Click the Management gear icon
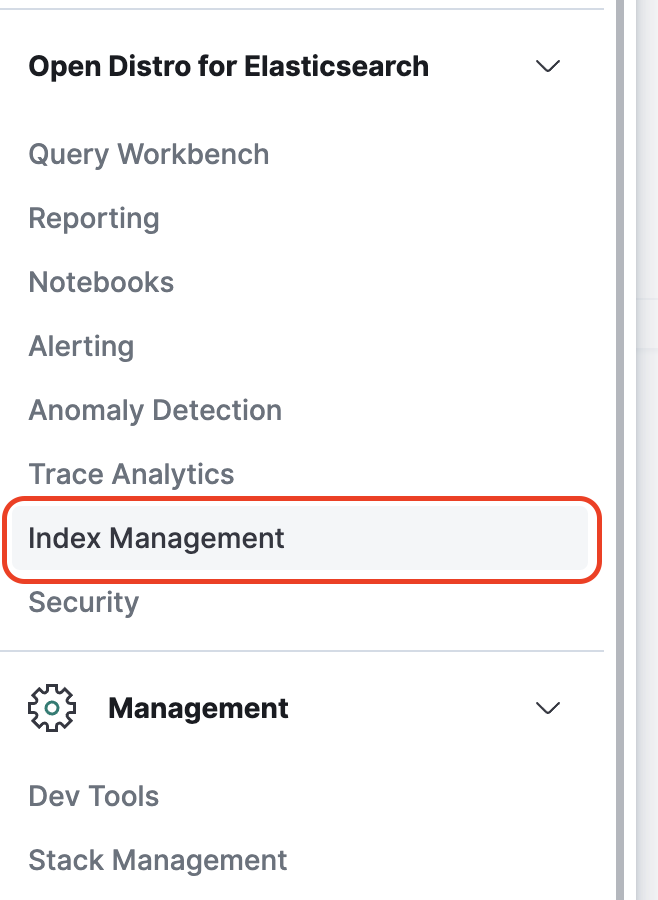This screenshot has height=900, width=658. pyautogui.click(x=52, y=708)
